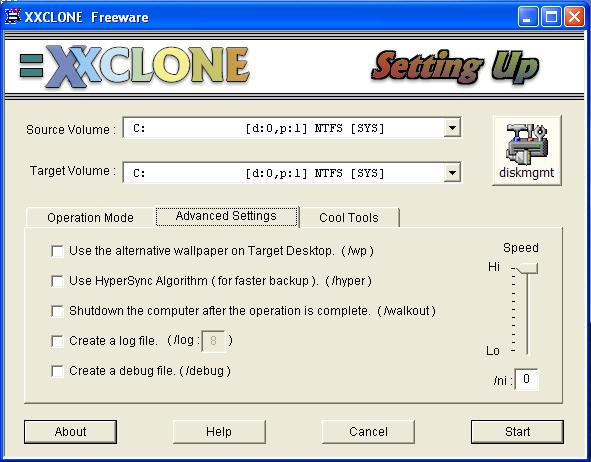
Task: Click Cancel to abort setup
Action: (x=368, y=432)
